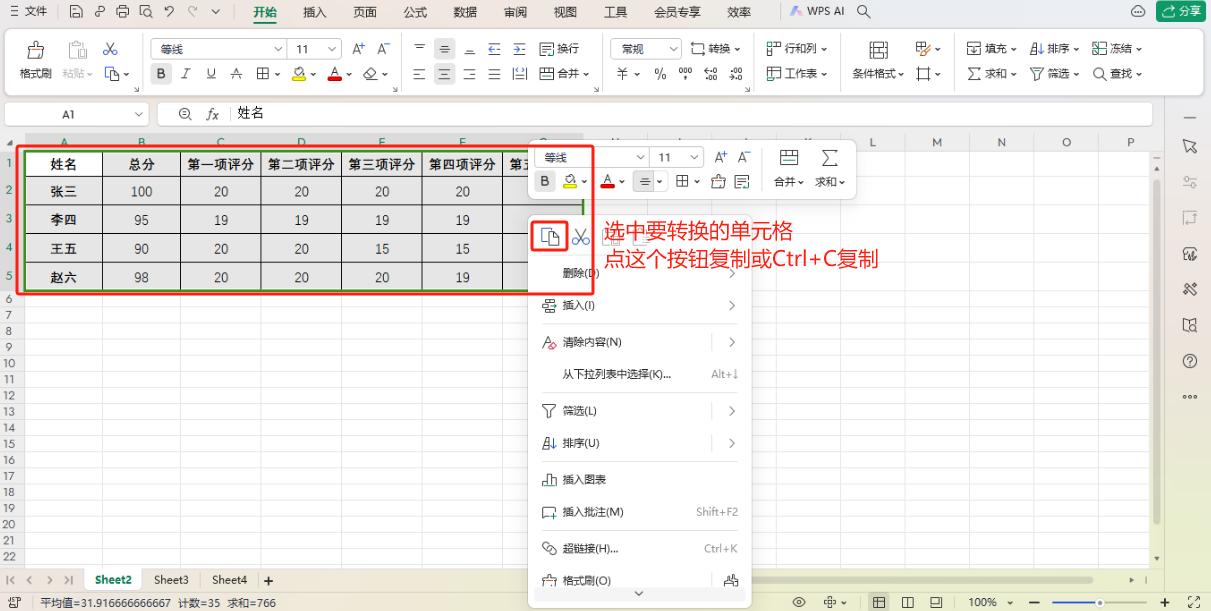The height and width of the screenshot is (611, 1211).
Task: Click the help question icon in right sidebar
Action: [x=1190, y=360]
